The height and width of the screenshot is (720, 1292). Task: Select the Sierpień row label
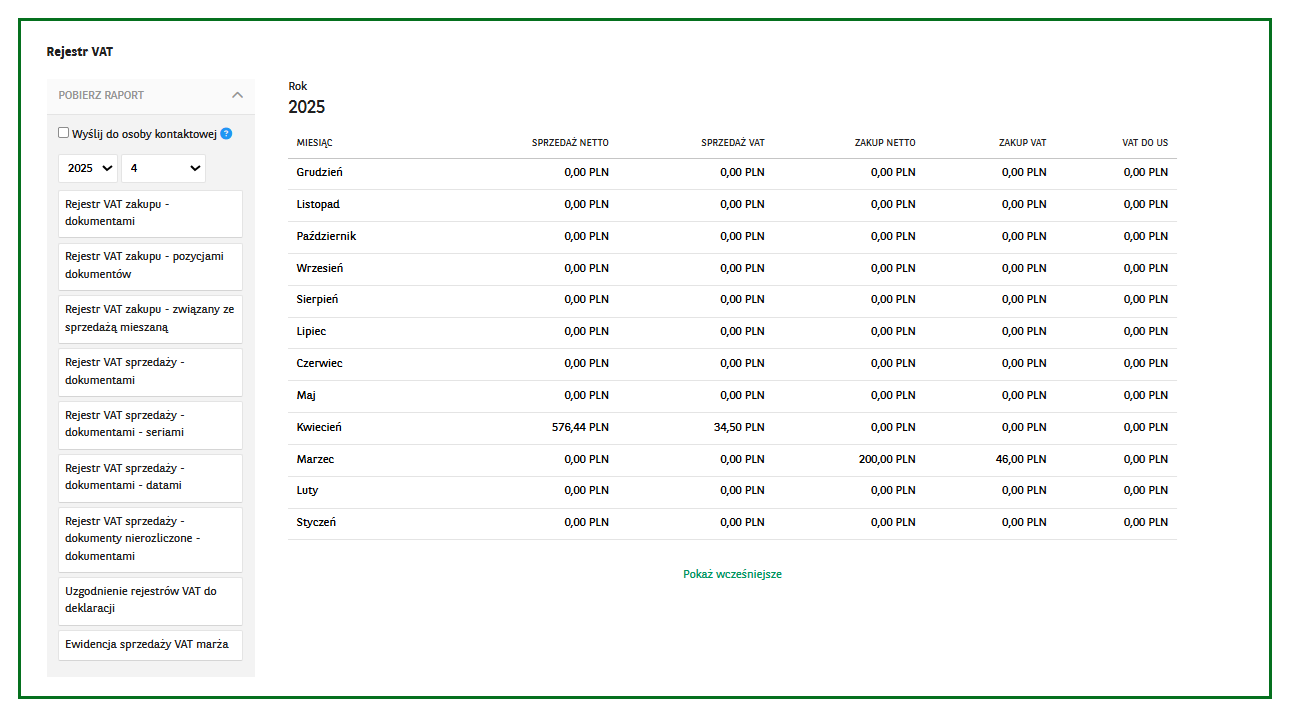317,299
